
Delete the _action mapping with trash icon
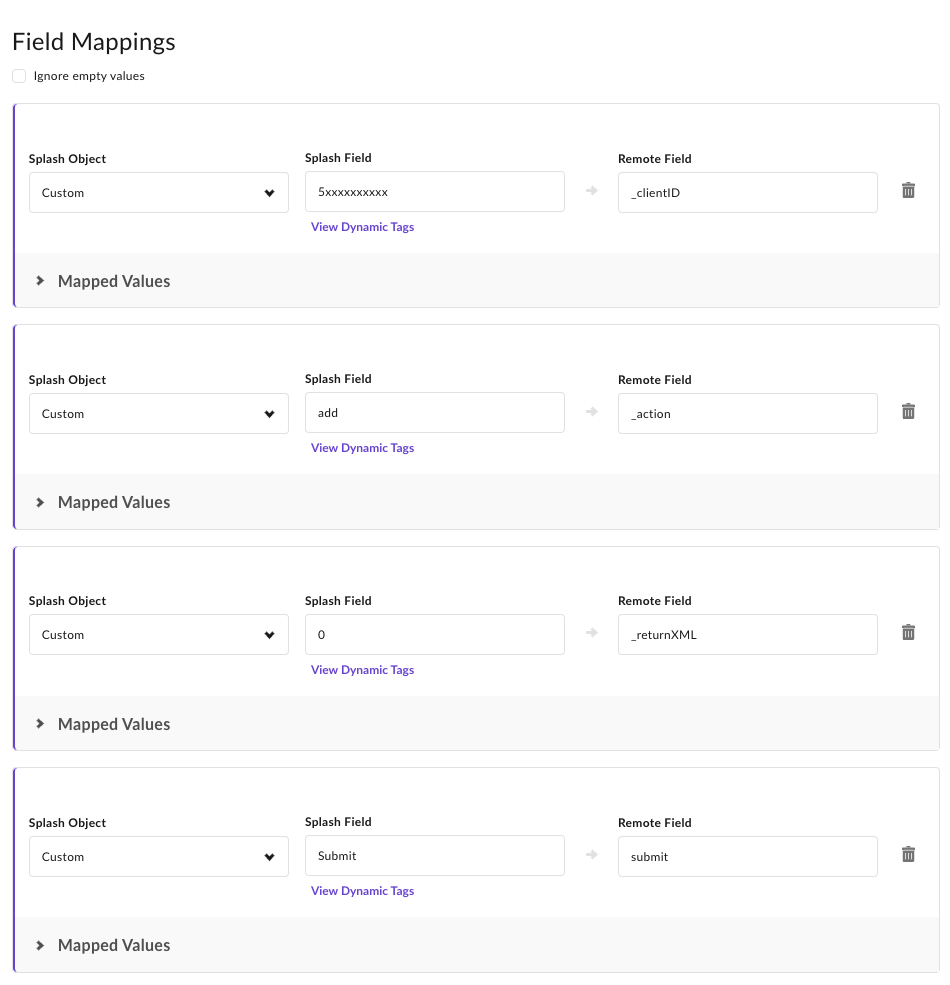coord(908,411)
